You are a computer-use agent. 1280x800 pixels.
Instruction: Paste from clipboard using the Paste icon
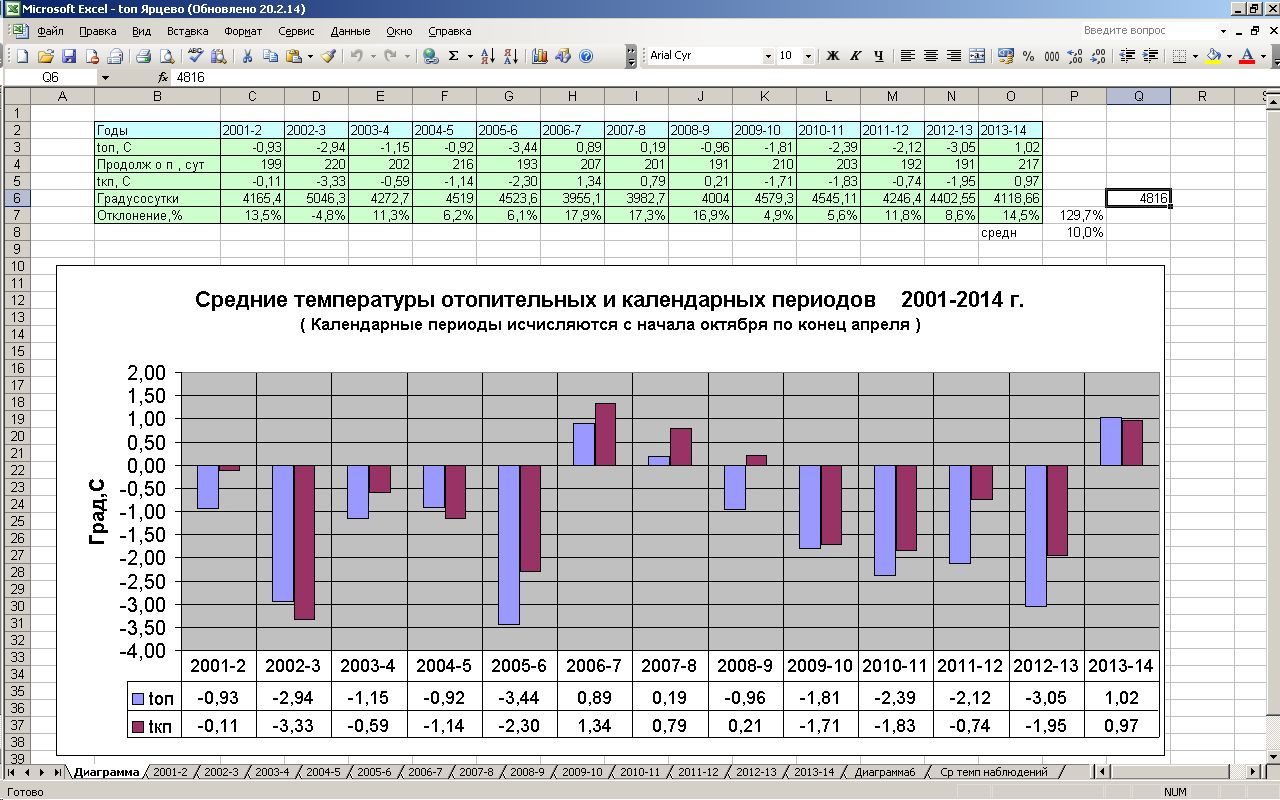pos(293,56)
